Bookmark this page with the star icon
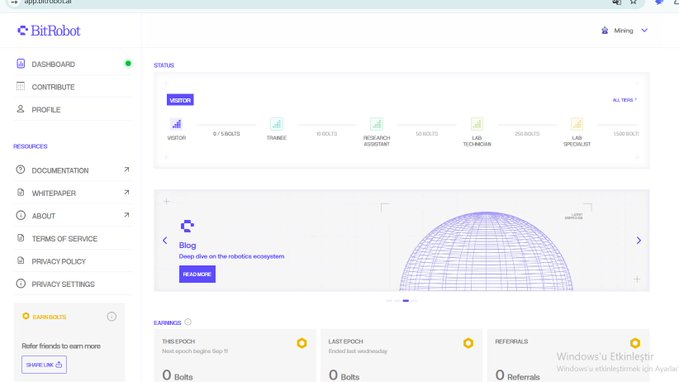This screenshot has height=382, width=679. 634,2
